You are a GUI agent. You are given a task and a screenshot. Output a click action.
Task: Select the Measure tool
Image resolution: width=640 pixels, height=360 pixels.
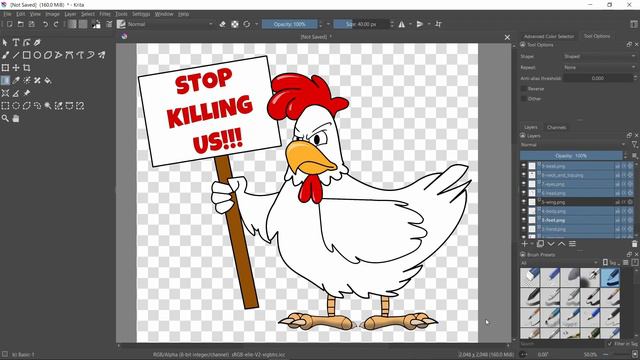pyautogui.click(x=16, y=93)
